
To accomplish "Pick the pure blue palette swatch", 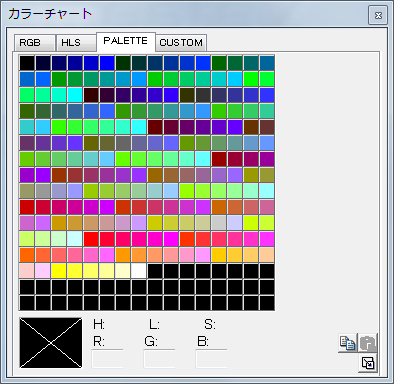I will [x=107, y=63].
